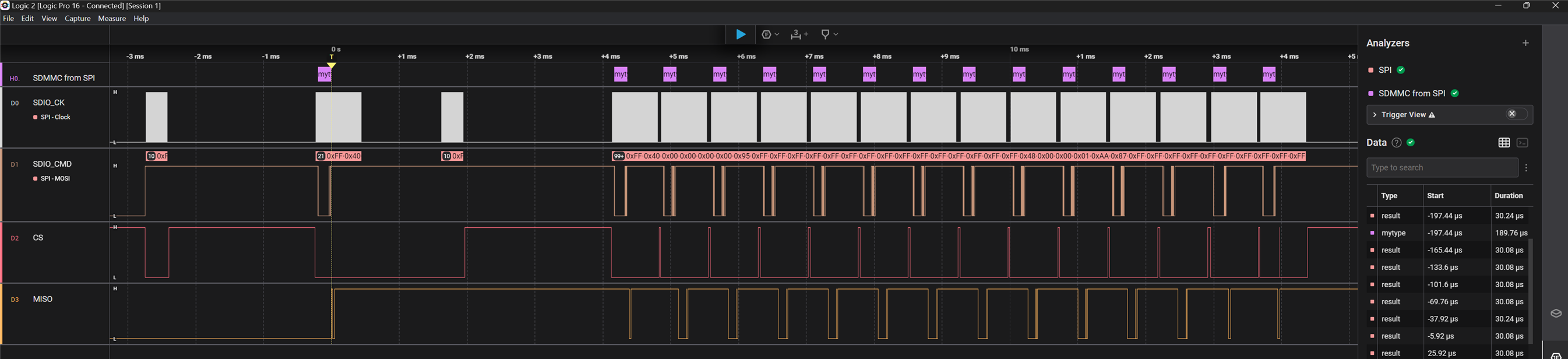Focus the Type to search field
This screenshot has height=359, width=1568.
coord(1442,167)
